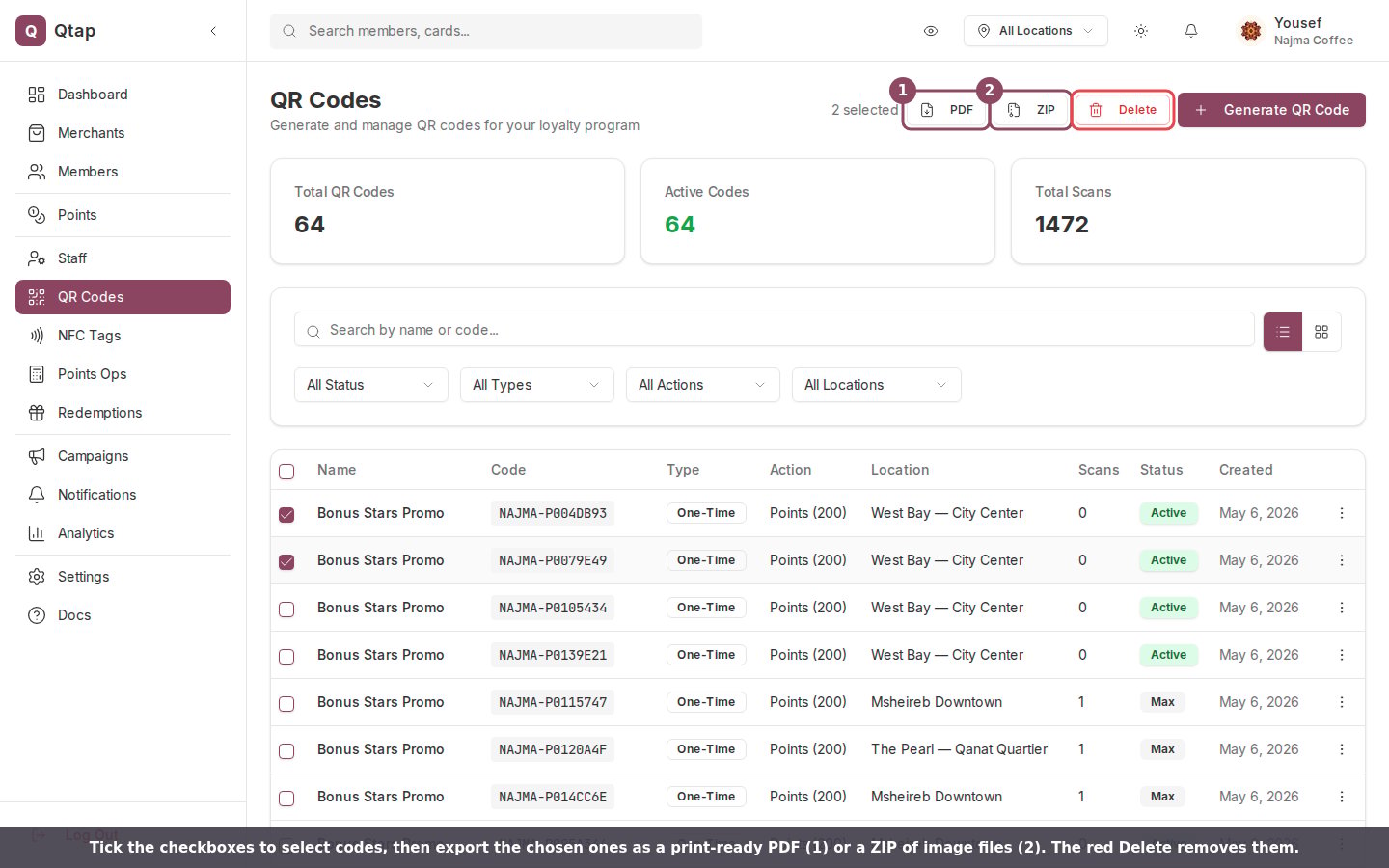The height and width of the screenshot is (868, 1389).
Task: Open the All Types filter
Action: (537, 385)
